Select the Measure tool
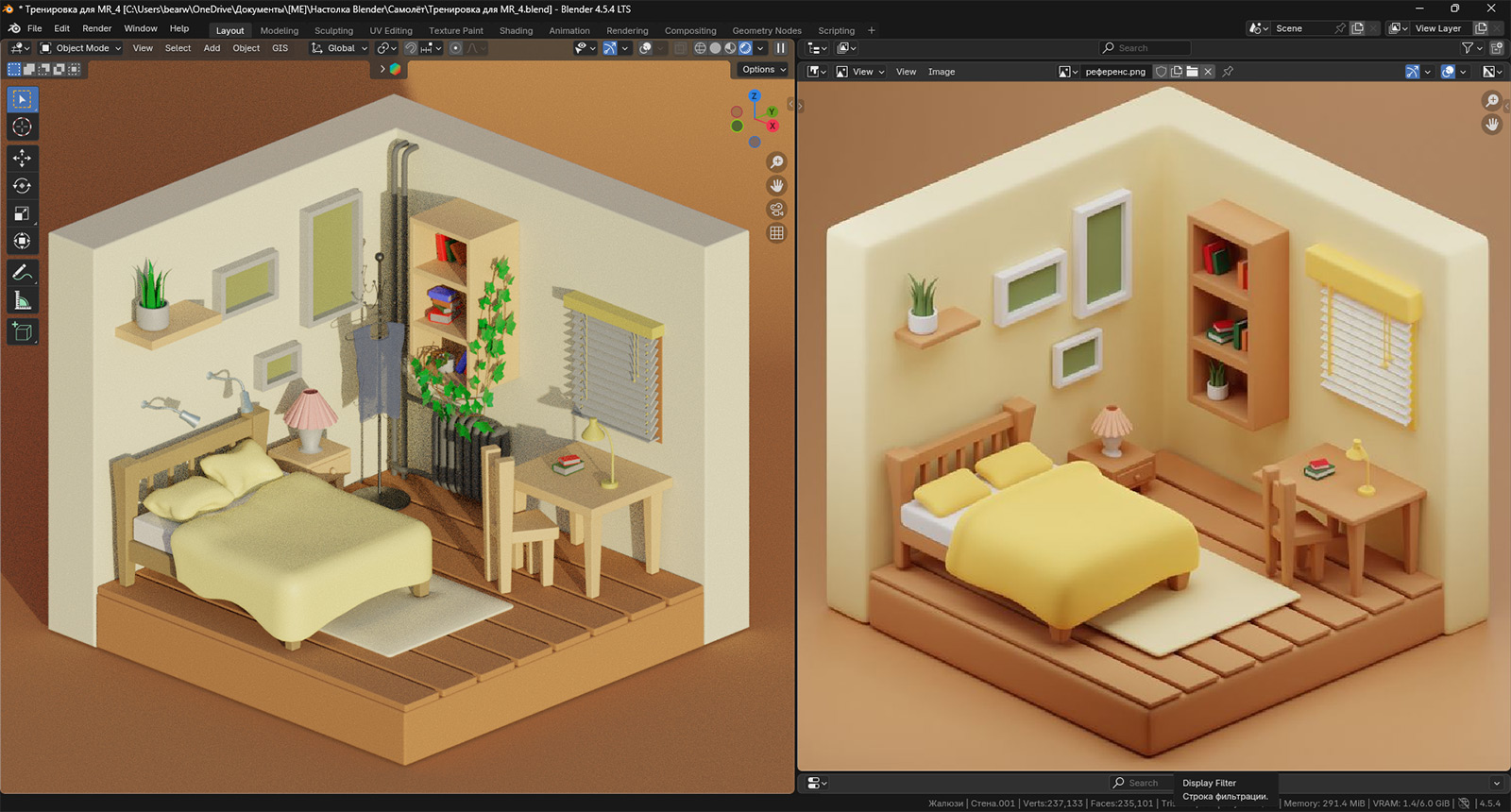1511x812 pixels. pos(22,301)
